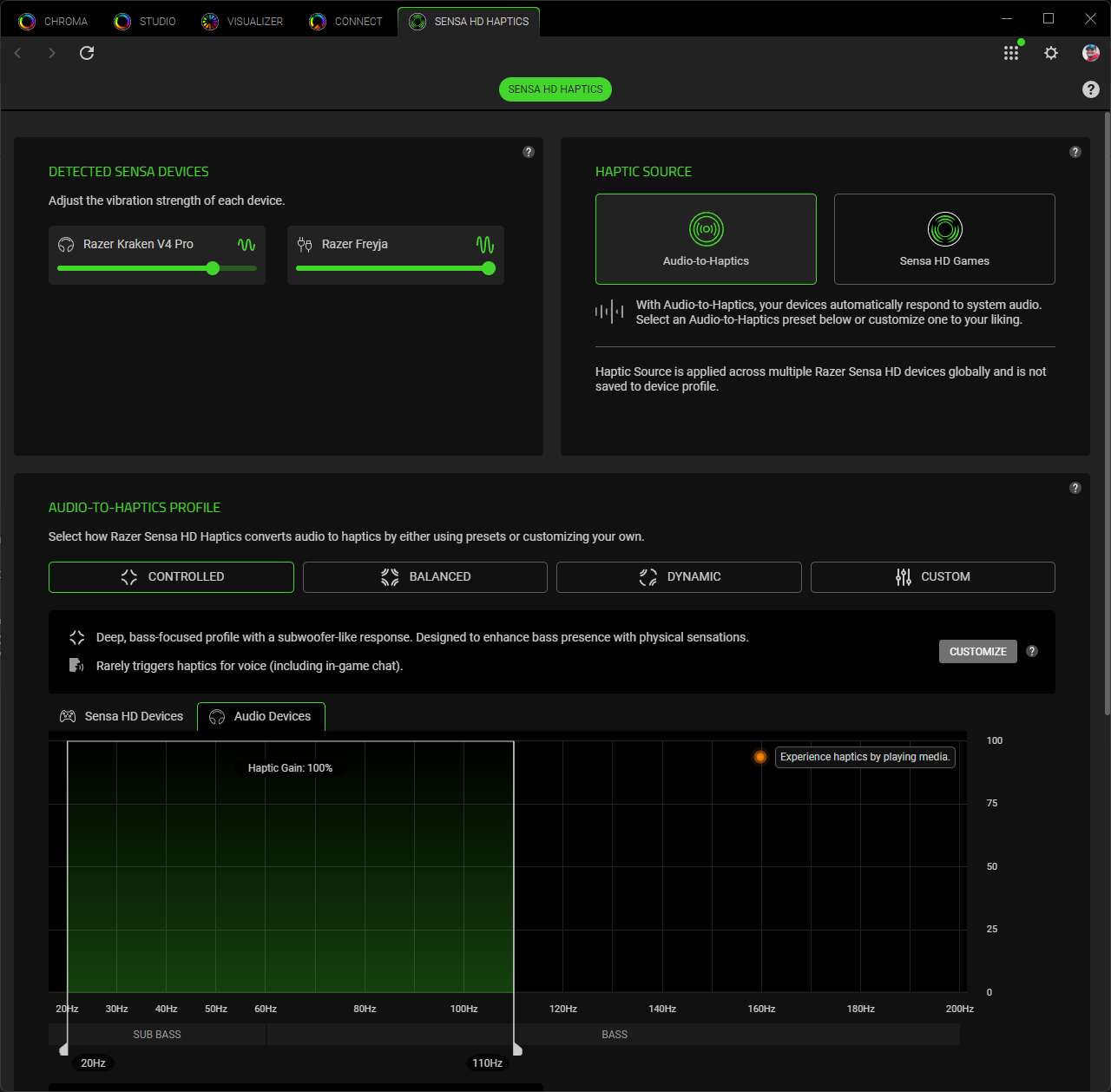Switch to the Audio Devices tab
The height and width of the screenshot is (1092, 1111).
(x=261, y=716)
